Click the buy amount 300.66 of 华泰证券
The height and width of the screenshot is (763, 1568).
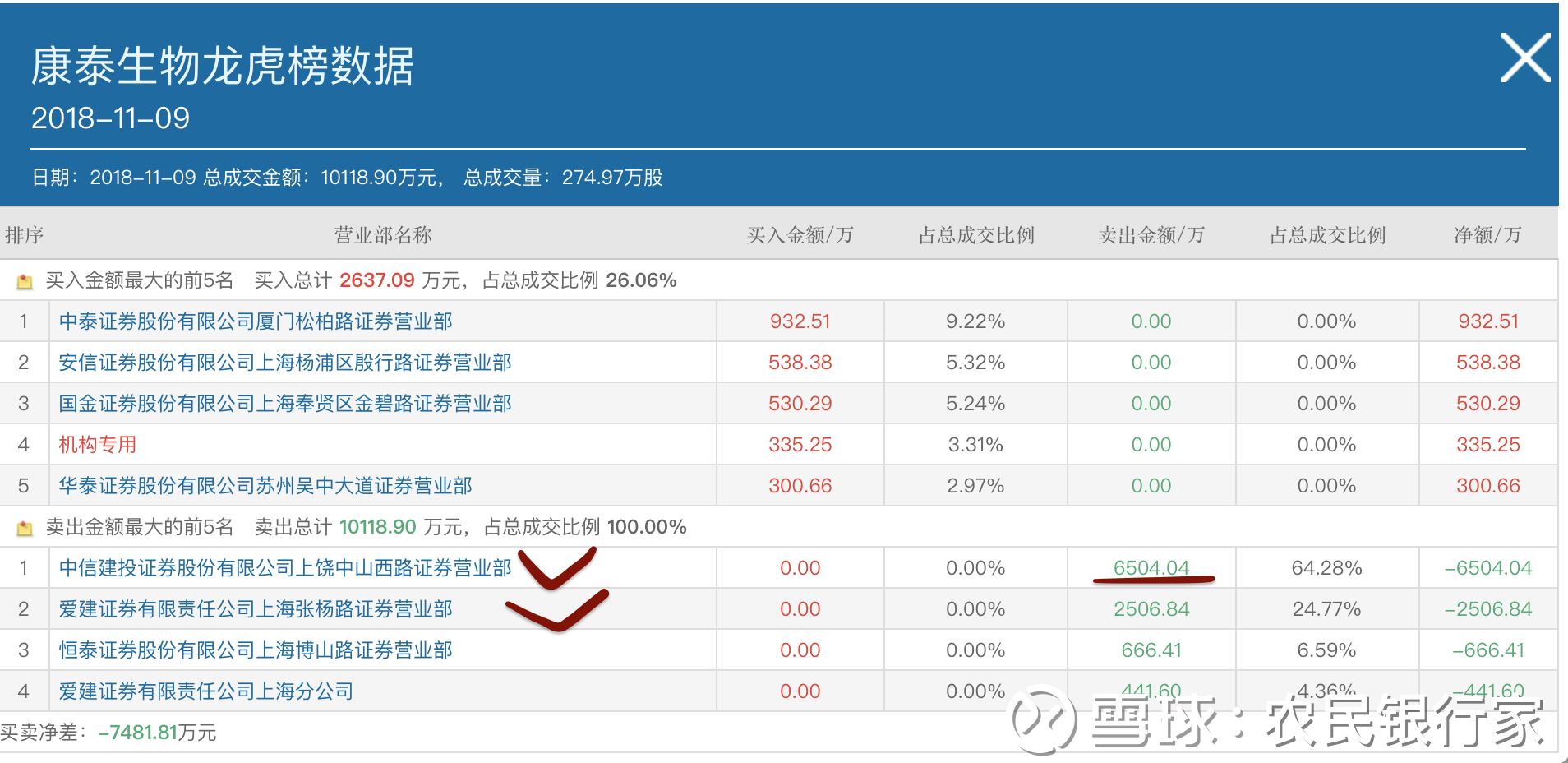(x=800, y=486)
